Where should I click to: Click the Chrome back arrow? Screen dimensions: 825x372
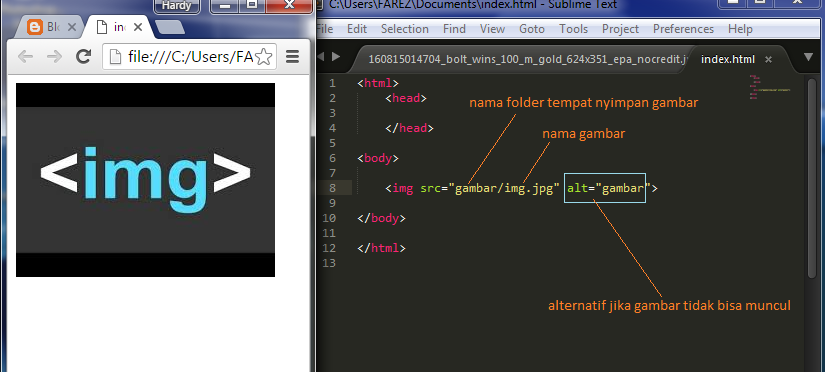point(25,56)
